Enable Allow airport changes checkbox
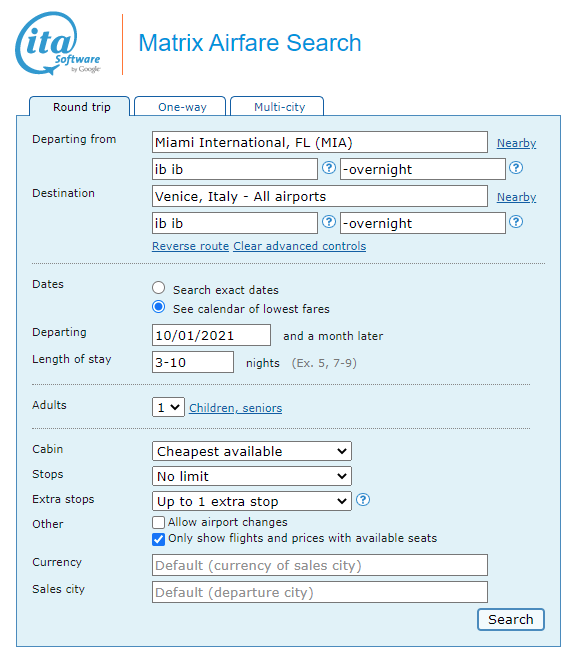 click(159, 522)
